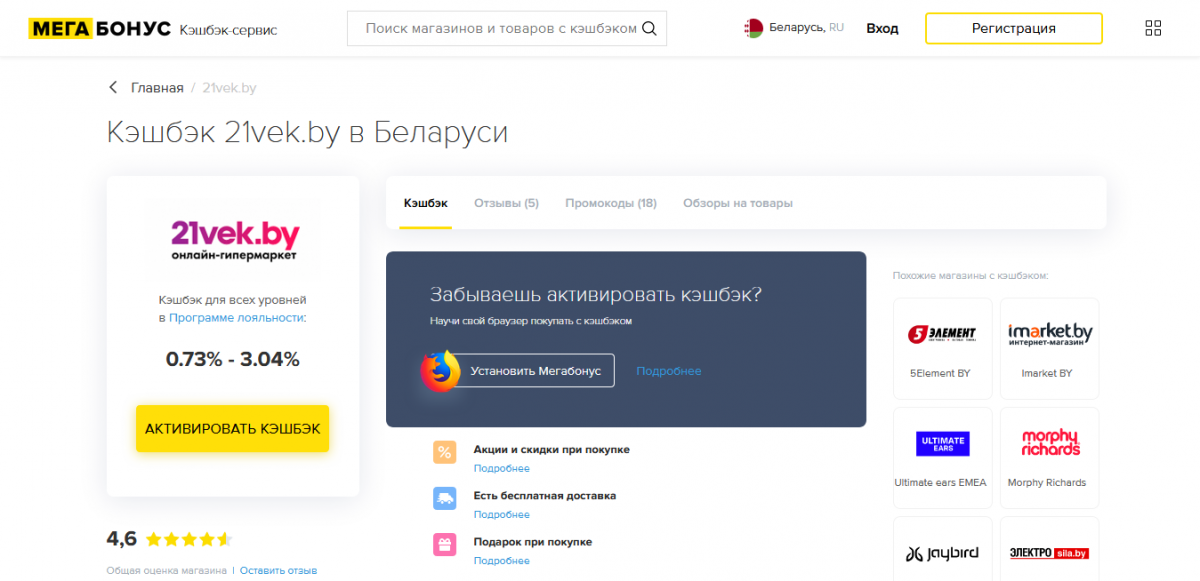Viewport: 1200px width, 581px height.
Task: Open the Программе лояльности link
Action: (238, 317)
